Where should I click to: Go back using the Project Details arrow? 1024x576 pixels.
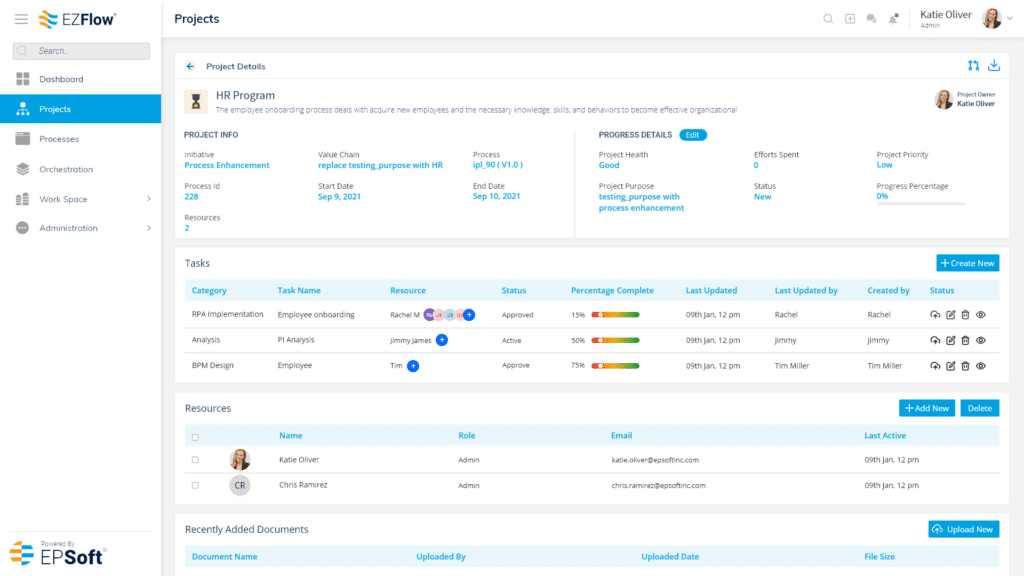[x=189, y=66]
